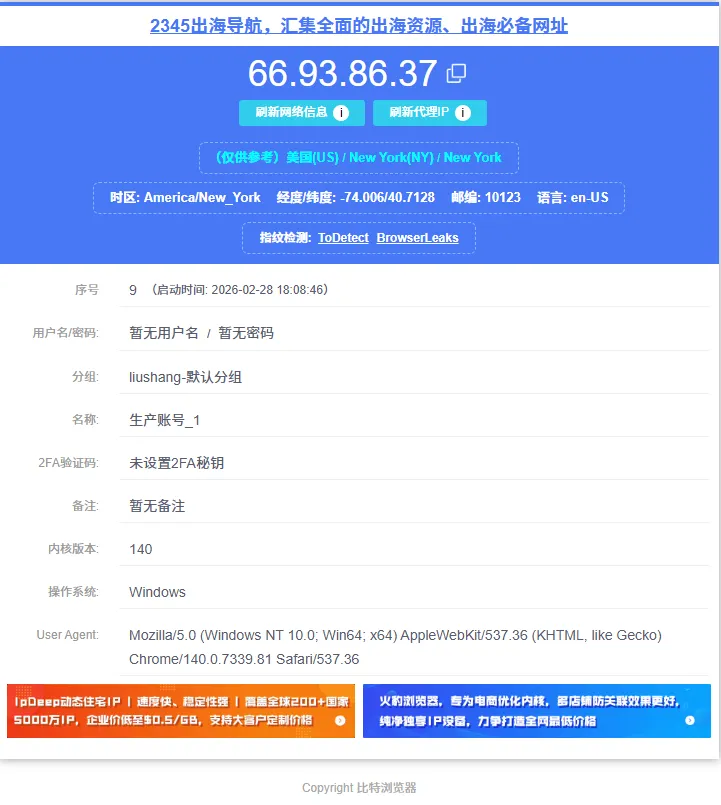The width and height of the screenshot is (721, 805).
Task: Click the postal code 10123
Action: pos(503,198)
